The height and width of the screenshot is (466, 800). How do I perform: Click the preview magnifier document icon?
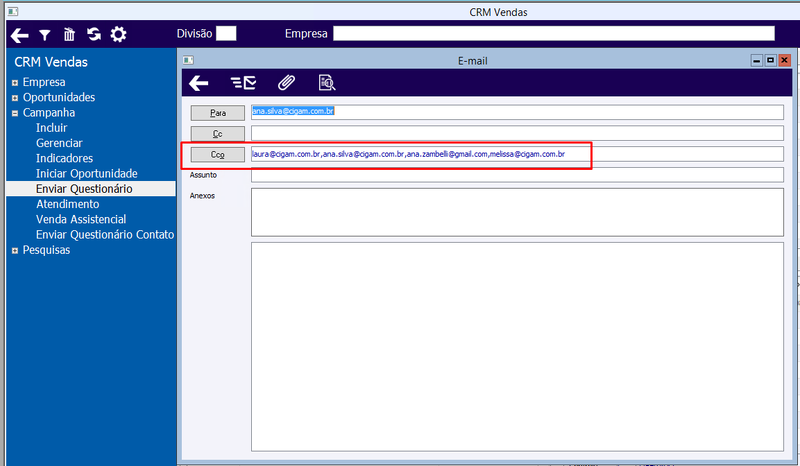click(327, 82)
